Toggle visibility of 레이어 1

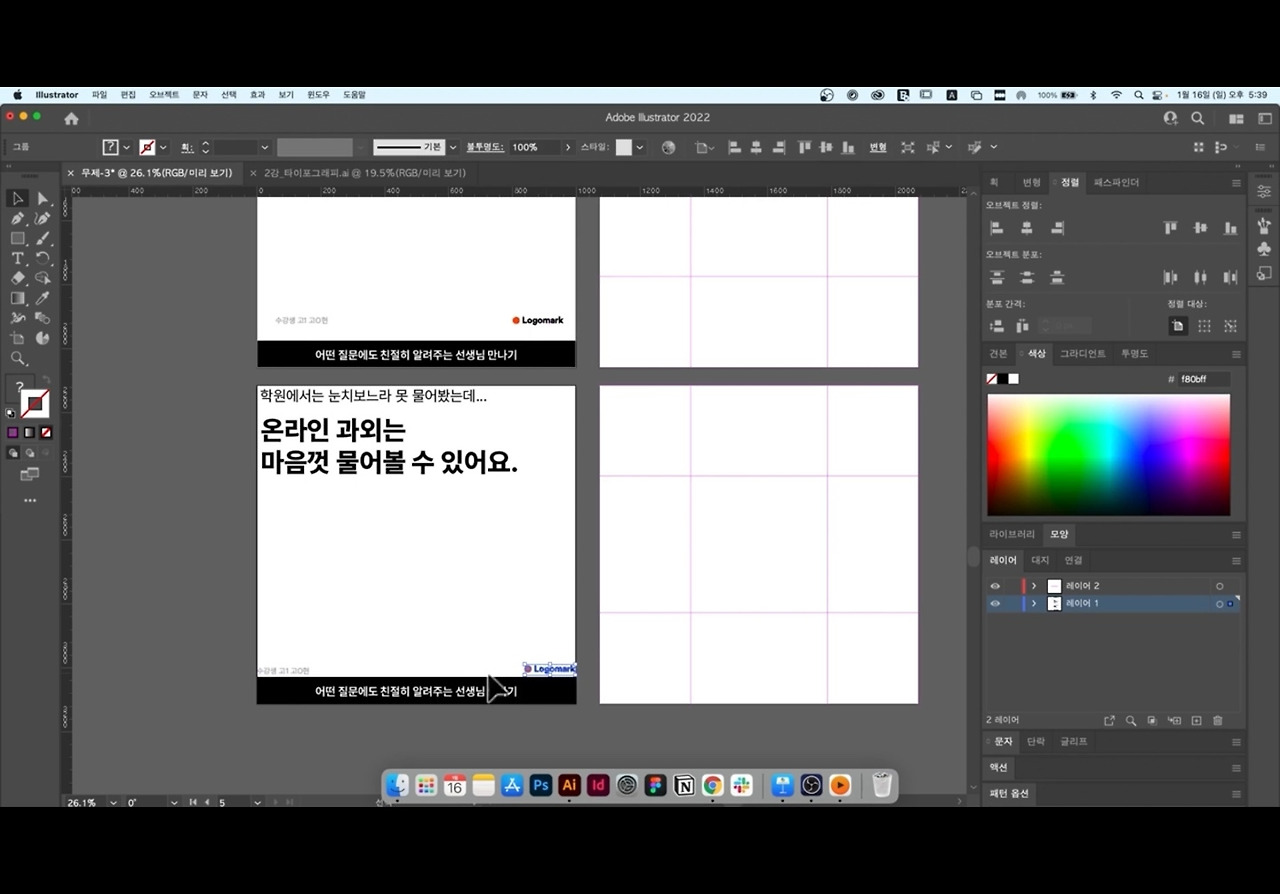[995, 604]
